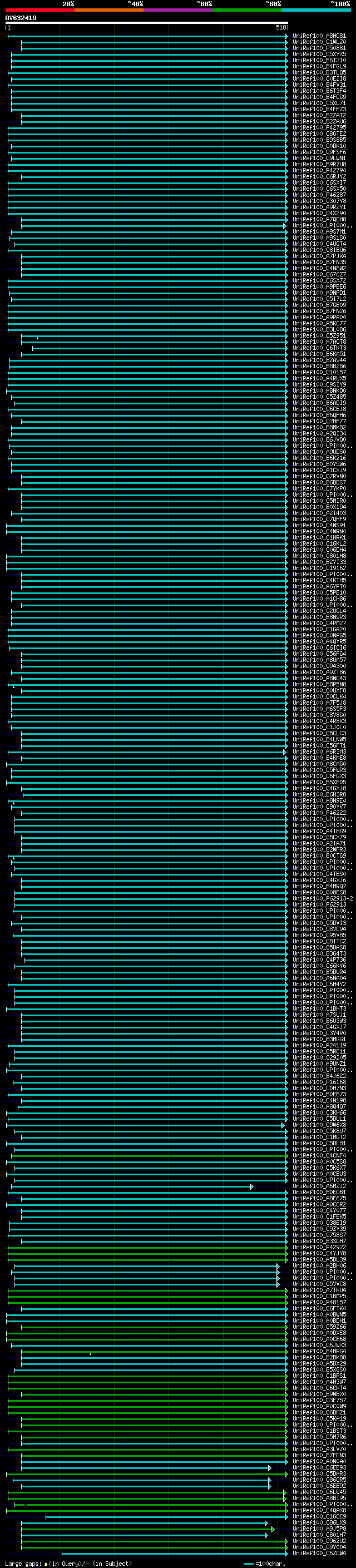Select UniRef100_C1GA20 hit label

click(319, 630)
